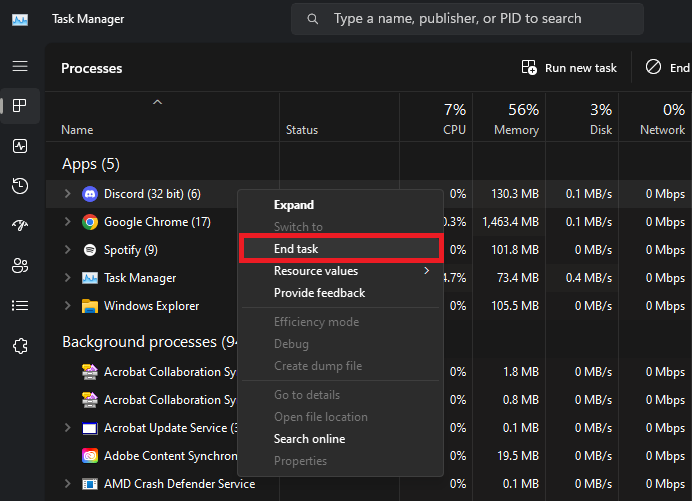Expand the Google Chrome process group

pos(68,222)
